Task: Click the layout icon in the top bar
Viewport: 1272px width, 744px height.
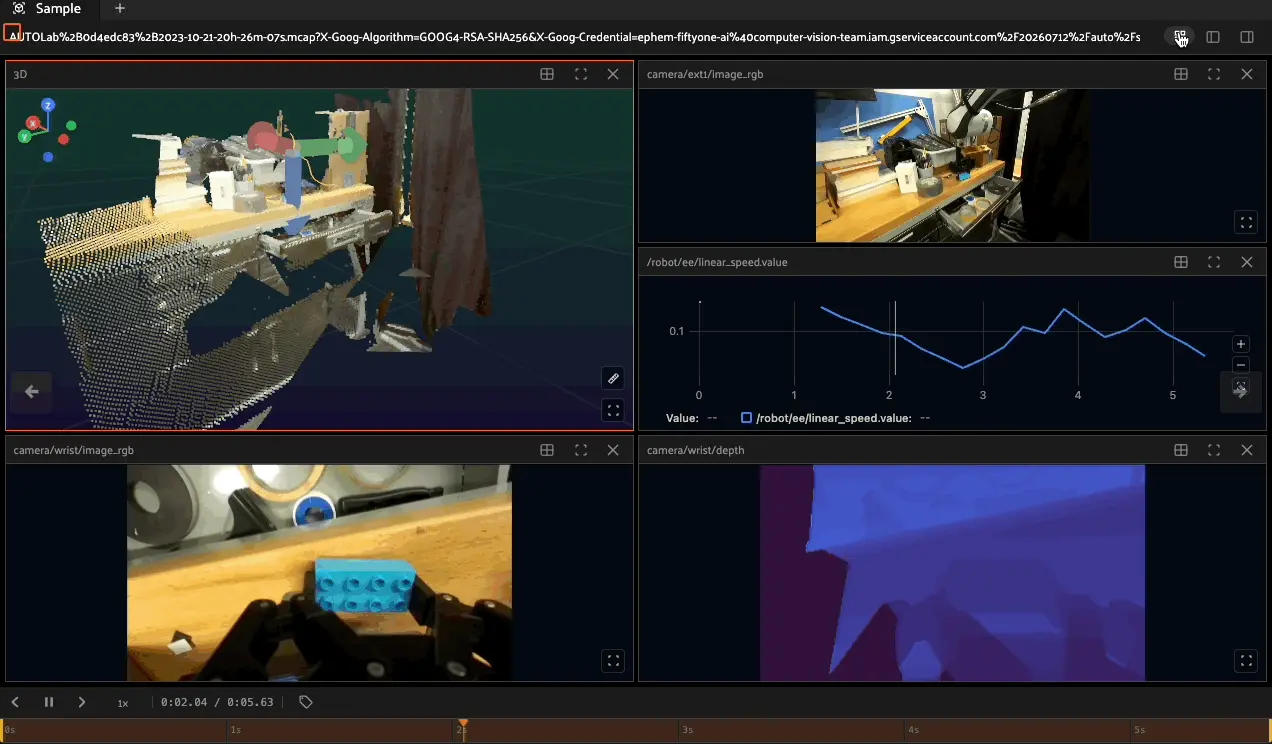Action: click(1181, 37)
